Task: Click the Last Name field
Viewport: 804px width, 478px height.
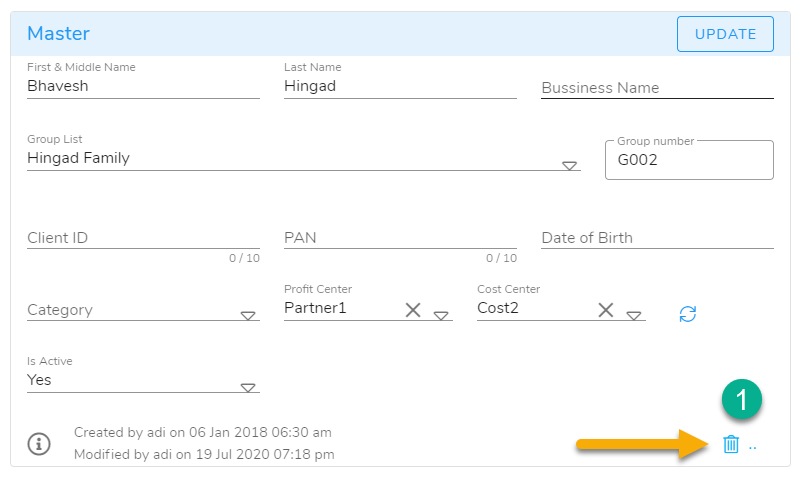Action: 400,86
